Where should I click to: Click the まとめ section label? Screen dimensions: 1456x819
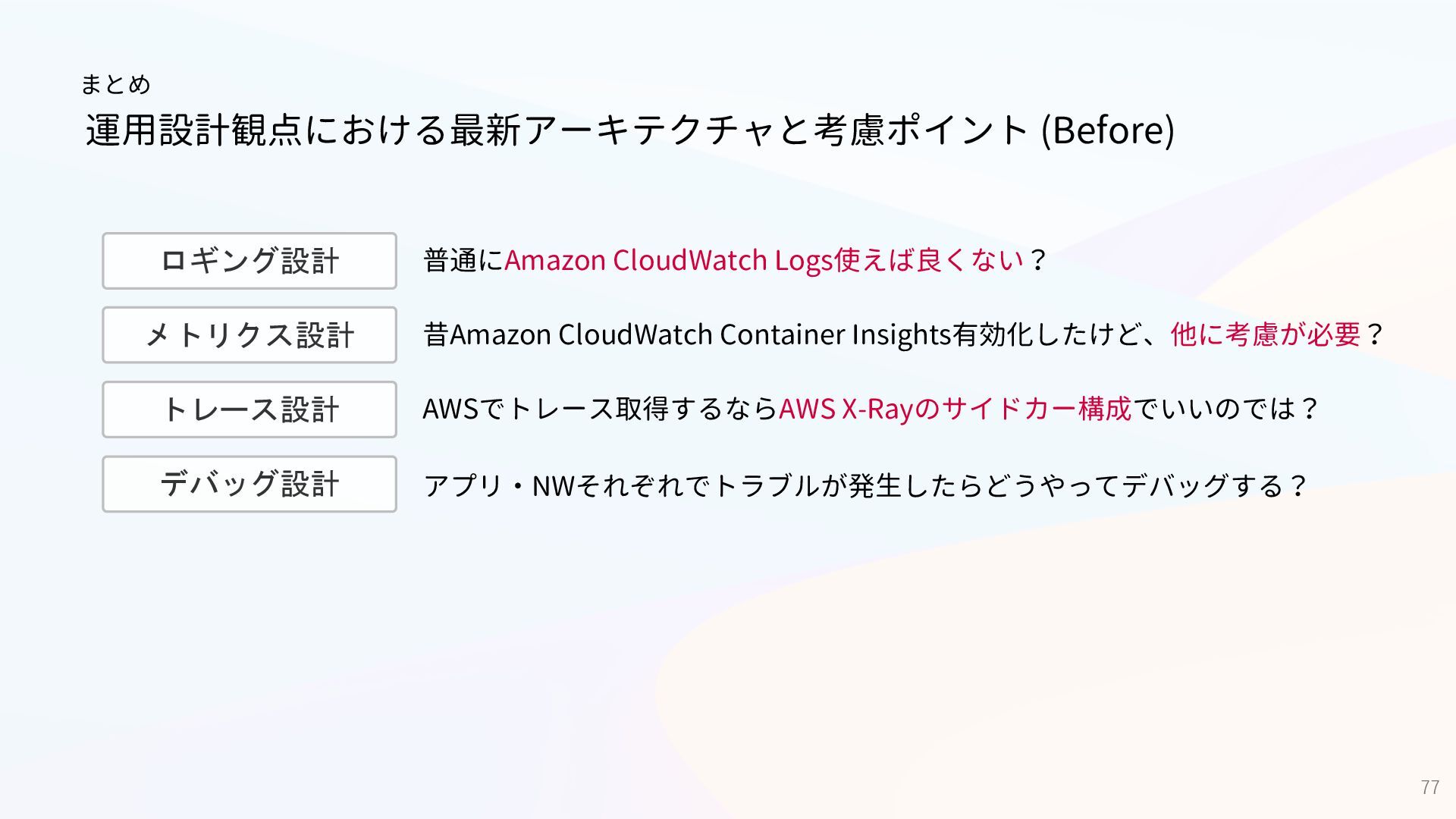pos(116,84)
